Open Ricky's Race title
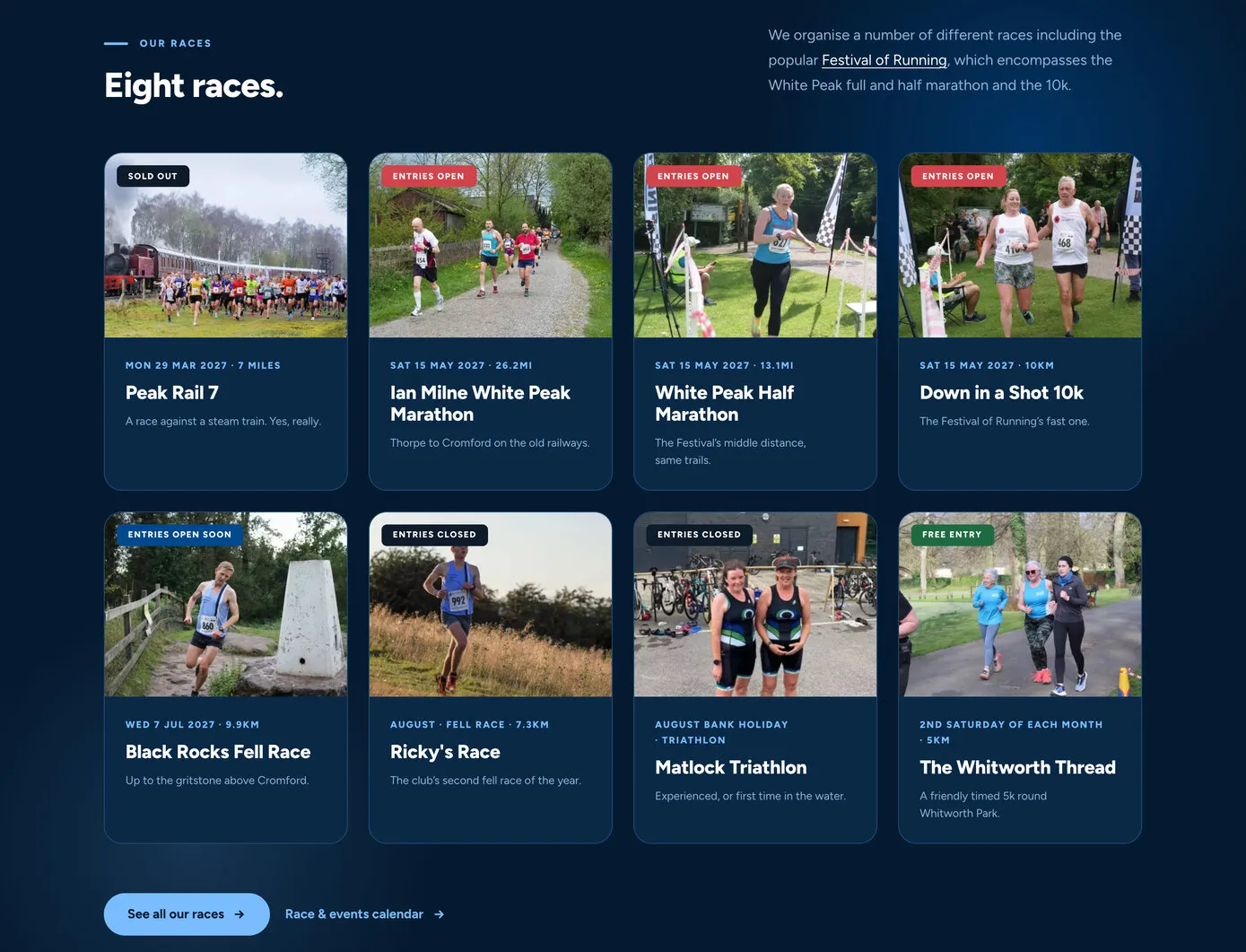 coord(445,752)
